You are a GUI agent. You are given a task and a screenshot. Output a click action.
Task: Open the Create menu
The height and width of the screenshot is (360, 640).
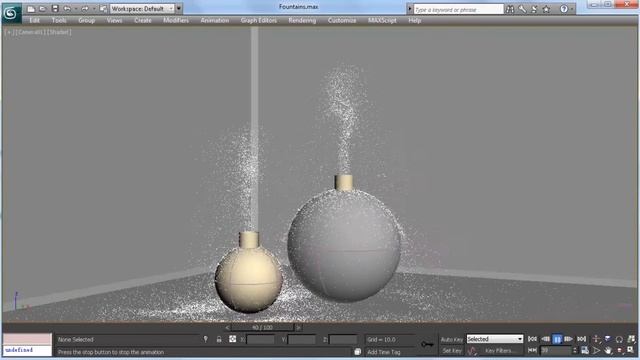point(143,20)
